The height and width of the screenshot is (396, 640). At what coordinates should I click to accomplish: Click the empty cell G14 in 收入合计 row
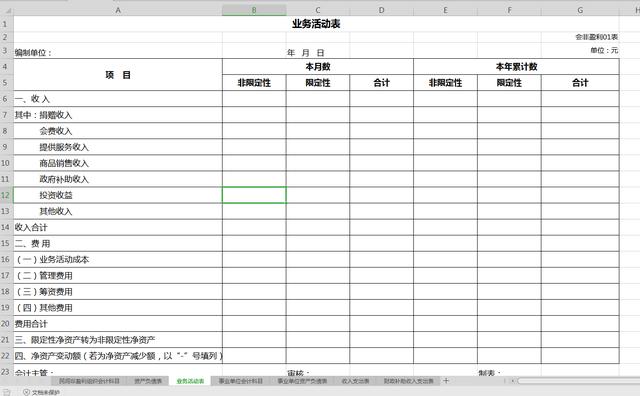580,227
